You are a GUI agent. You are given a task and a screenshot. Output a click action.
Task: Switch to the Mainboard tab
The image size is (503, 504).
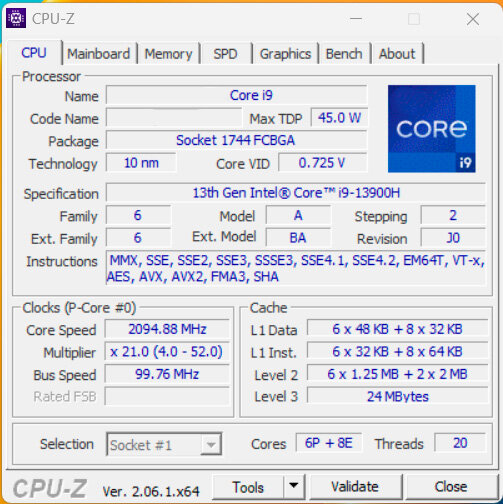tap(99, 54)
